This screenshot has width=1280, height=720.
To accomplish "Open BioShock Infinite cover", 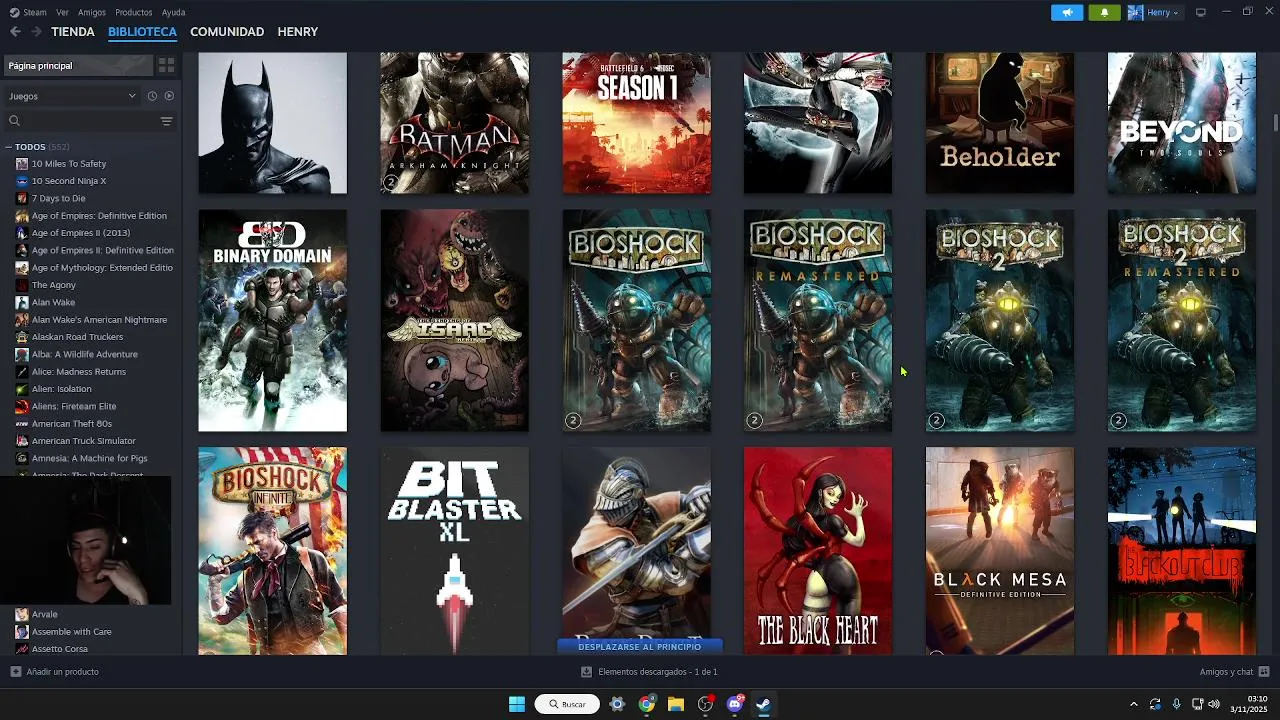I will 272,551.
